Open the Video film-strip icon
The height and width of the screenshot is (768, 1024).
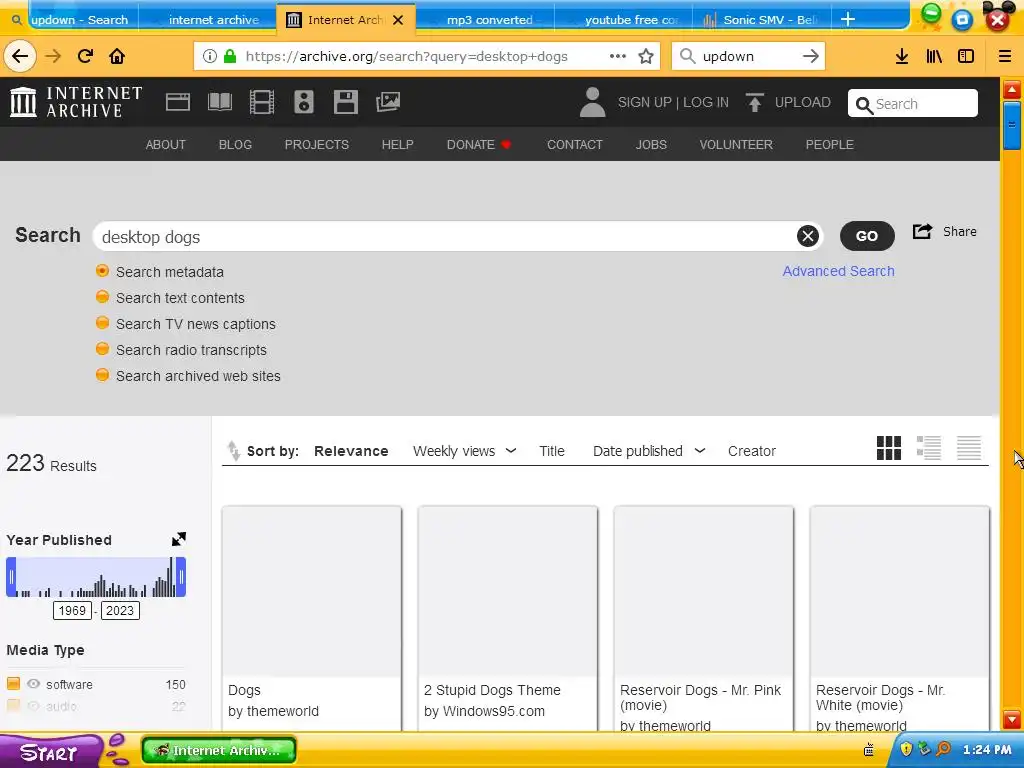[262, 103]
